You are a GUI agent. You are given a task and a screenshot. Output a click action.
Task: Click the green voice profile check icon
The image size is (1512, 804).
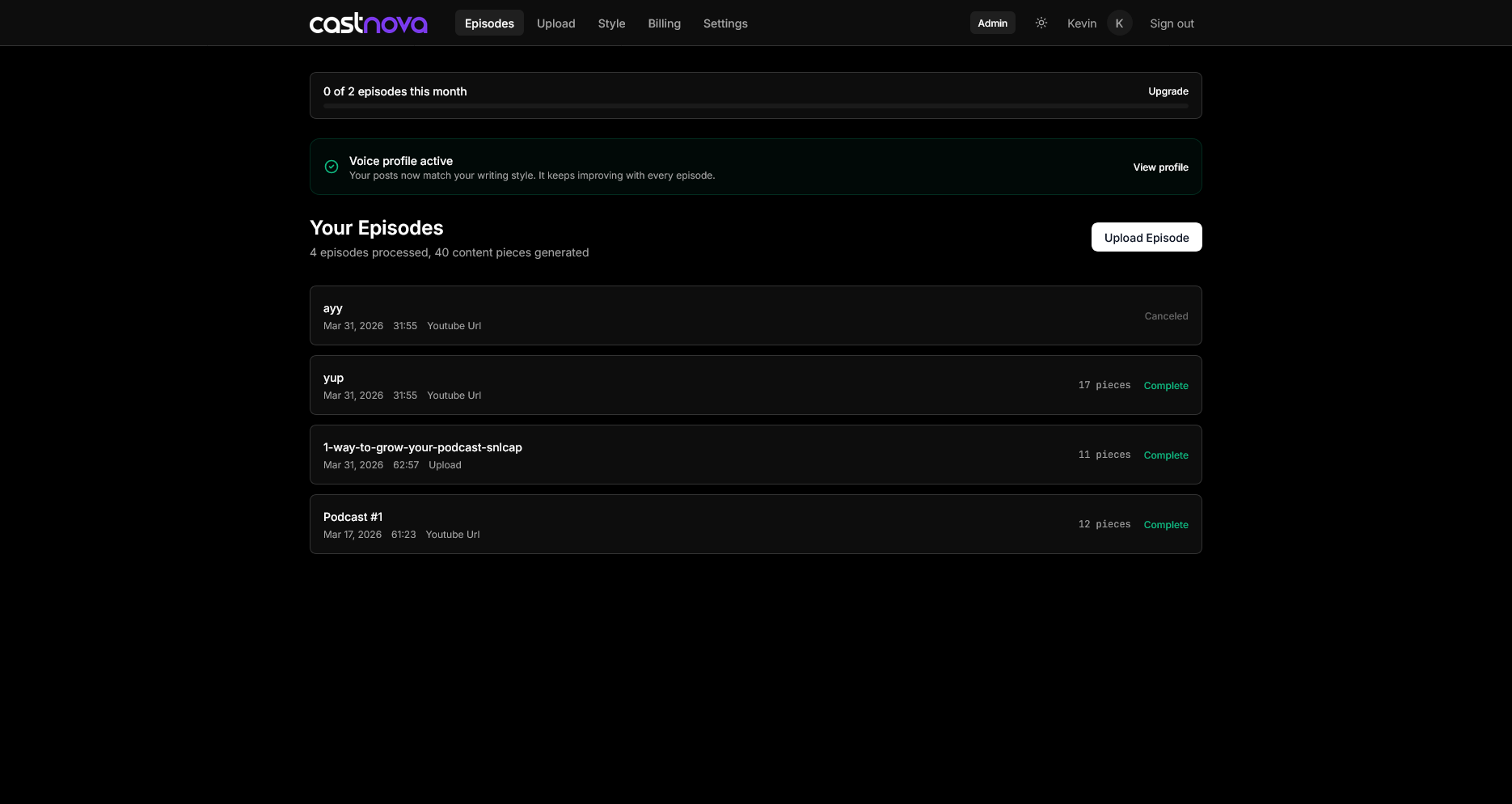point(332,167)
